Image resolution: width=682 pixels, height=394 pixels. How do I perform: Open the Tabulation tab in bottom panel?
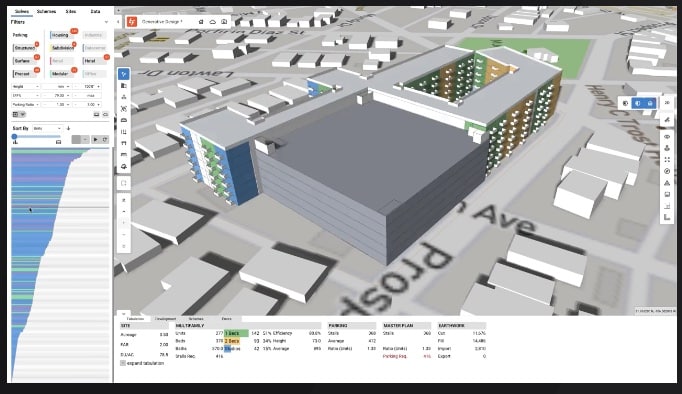coord(135,319)
